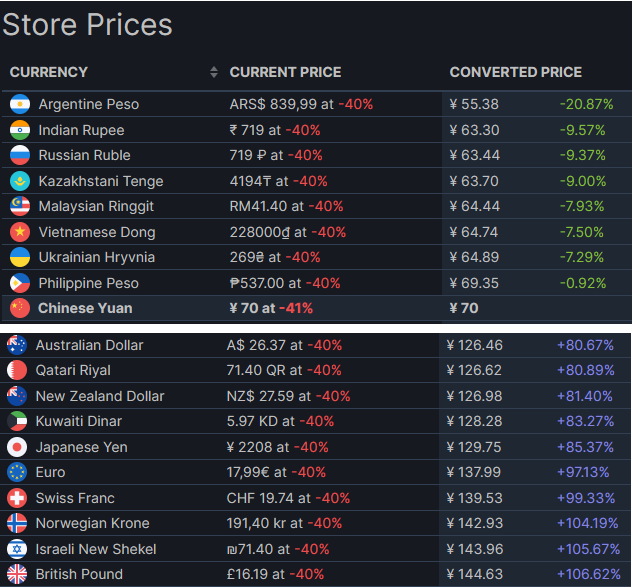Select the Japanese Yen currency name
The image size is (632, 587).
[x=81, y=447]
